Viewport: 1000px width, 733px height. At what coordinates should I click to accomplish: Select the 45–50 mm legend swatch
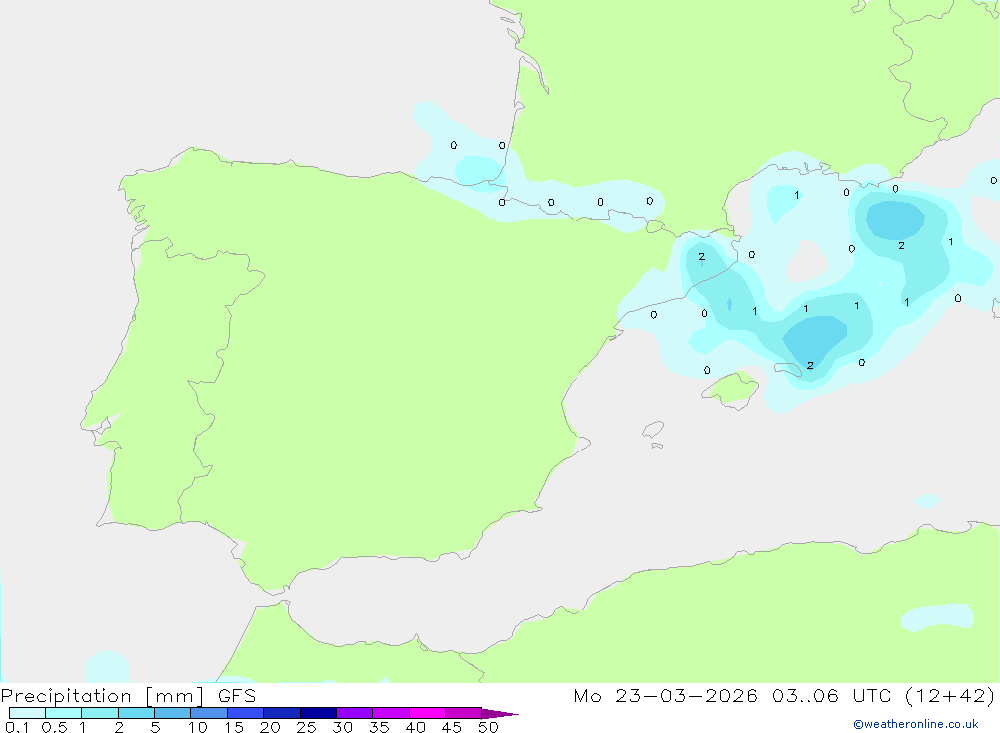(464, 713)
